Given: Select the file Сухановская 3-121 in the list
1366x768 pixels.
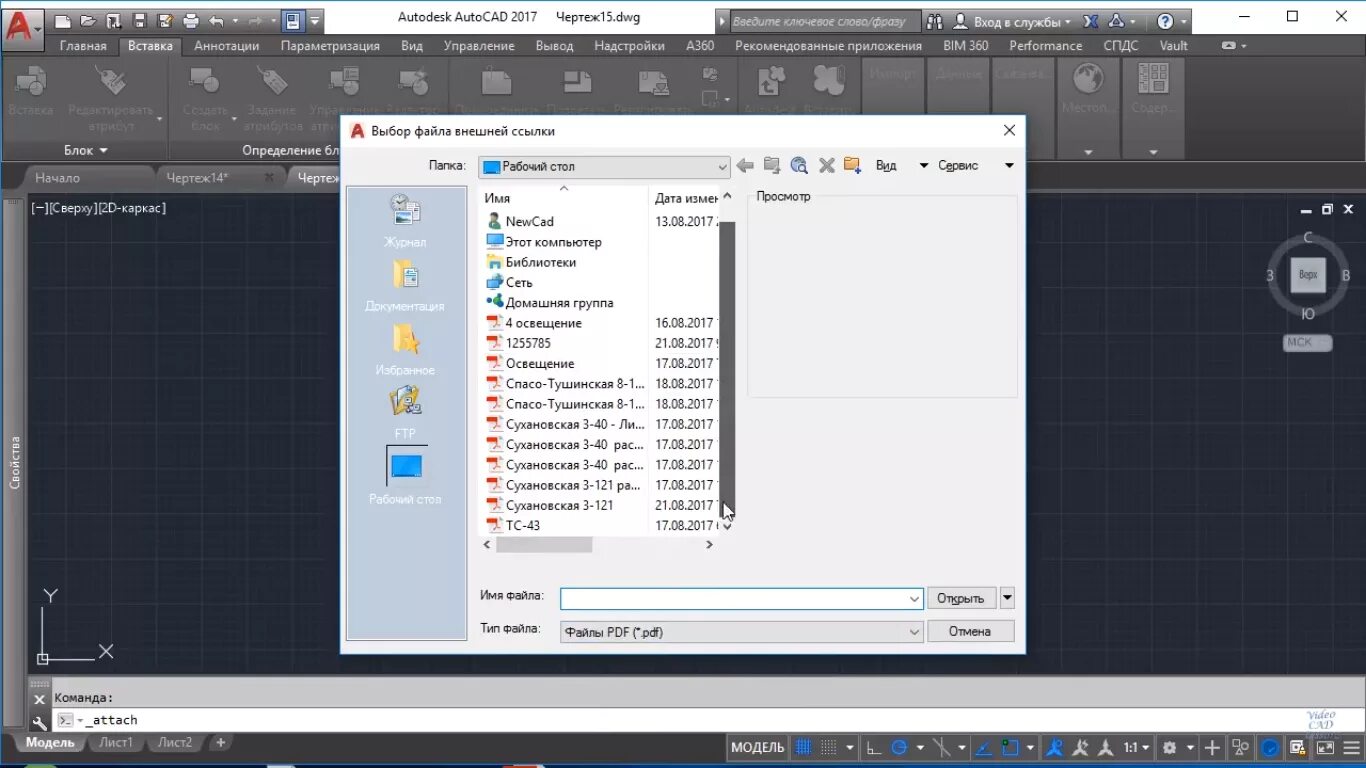Looking at the screenshot, I should point(560,505).
